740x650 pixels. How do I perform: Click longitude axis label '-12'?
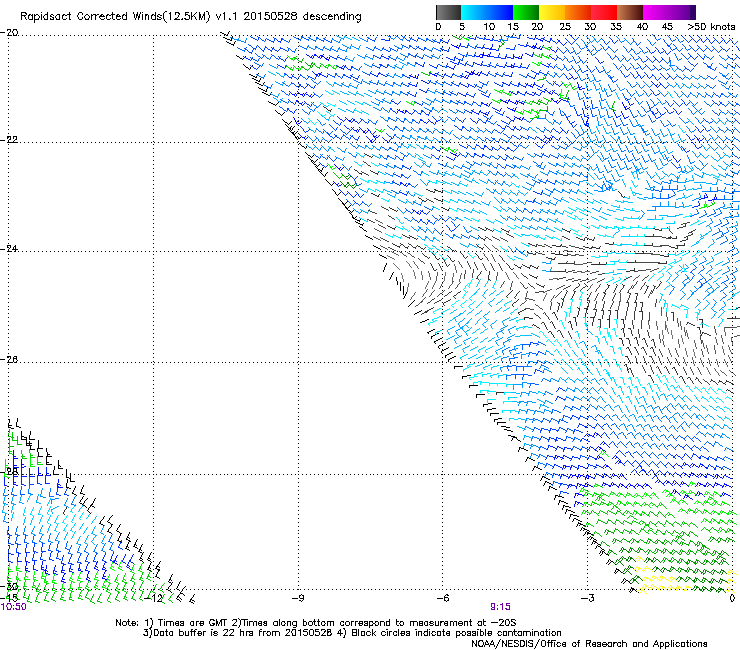tap(154, 598)
